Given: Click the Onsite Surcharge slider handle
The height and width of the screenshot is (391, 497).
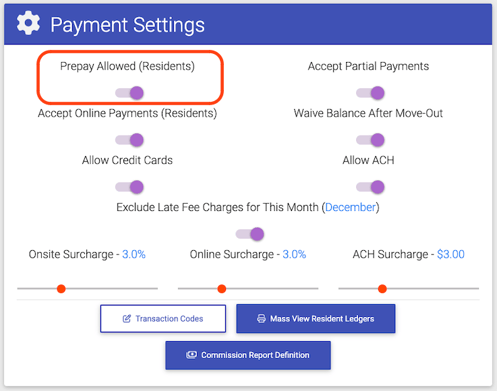Looking at the screenshot, I should pyautogui.click(x=61, y=289).
